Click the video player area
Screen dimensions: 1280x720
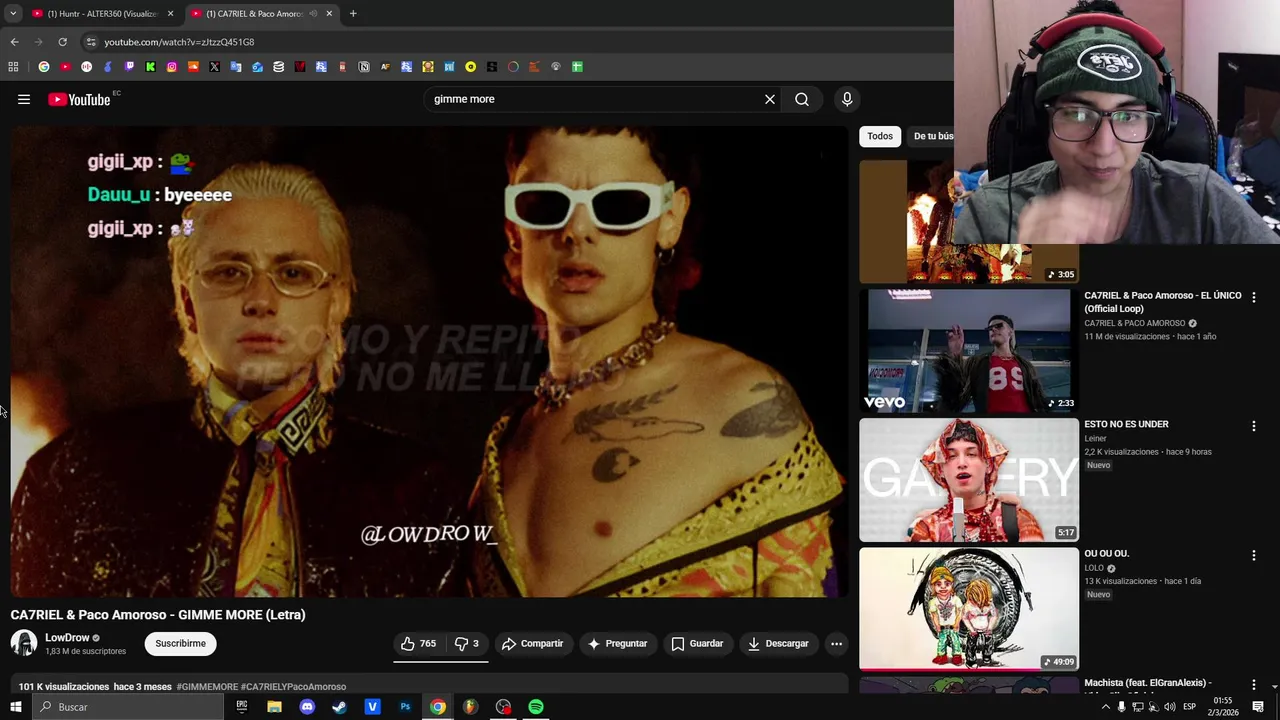(x=429, y=360)
